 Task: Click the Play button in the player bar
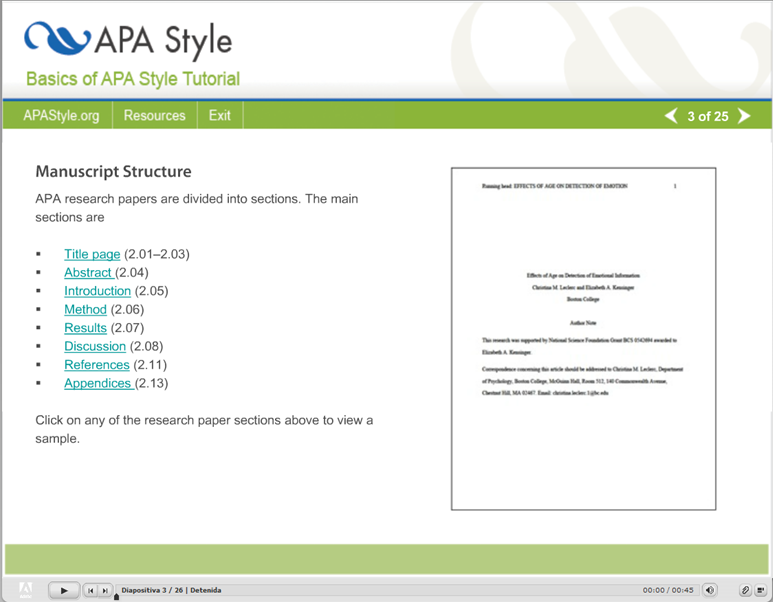64,590
